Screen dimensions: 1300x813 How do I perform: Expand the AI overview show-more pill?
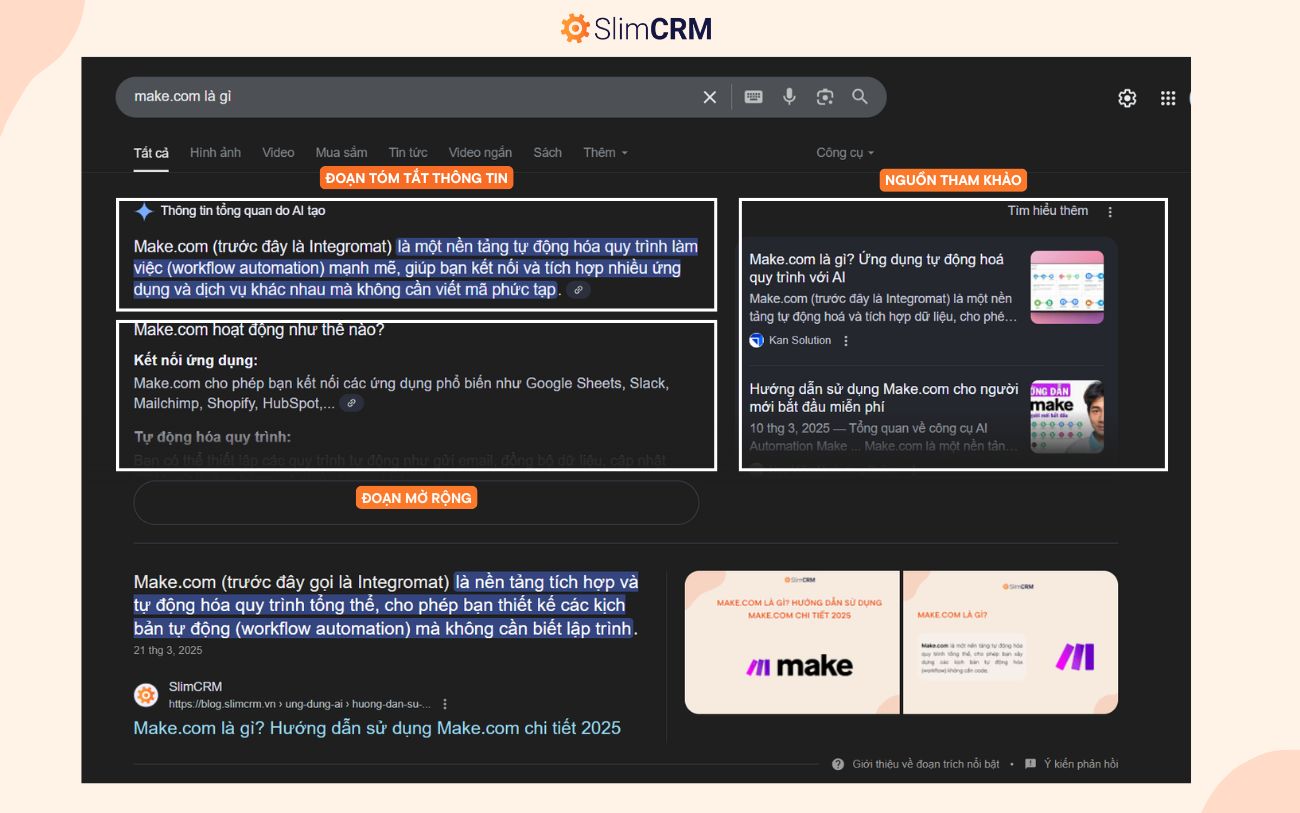[416, 502]
